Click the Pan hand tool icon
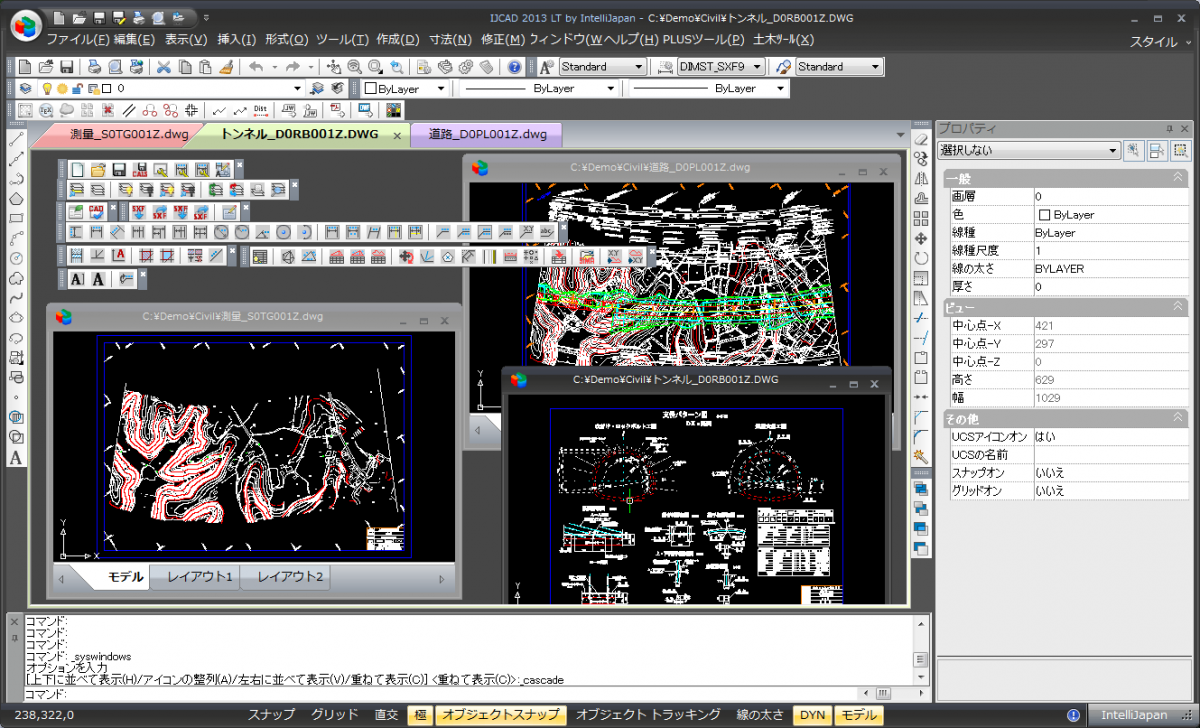 point(334,67)
